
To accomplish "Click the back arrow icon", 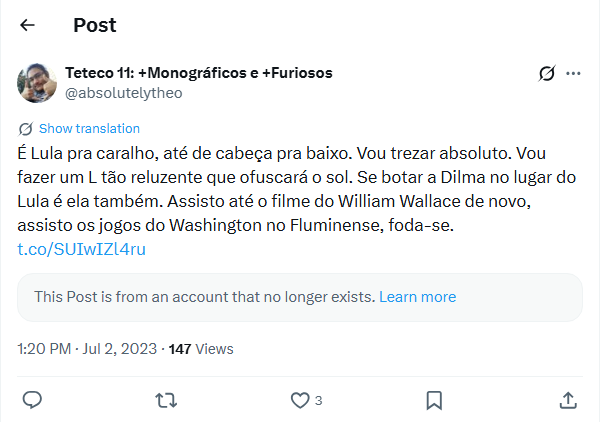I will pos(28,25).
